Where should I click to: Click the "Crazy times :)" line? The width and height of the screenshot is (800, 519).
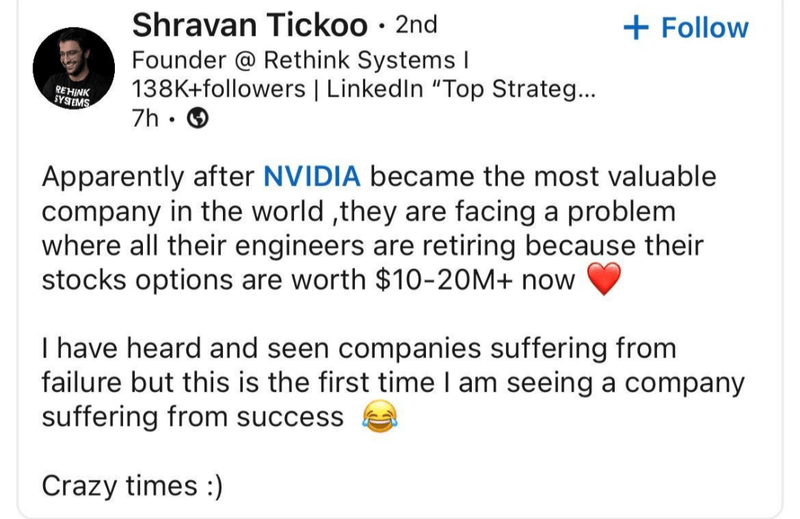pyautogui.click(x=132, y=487)
